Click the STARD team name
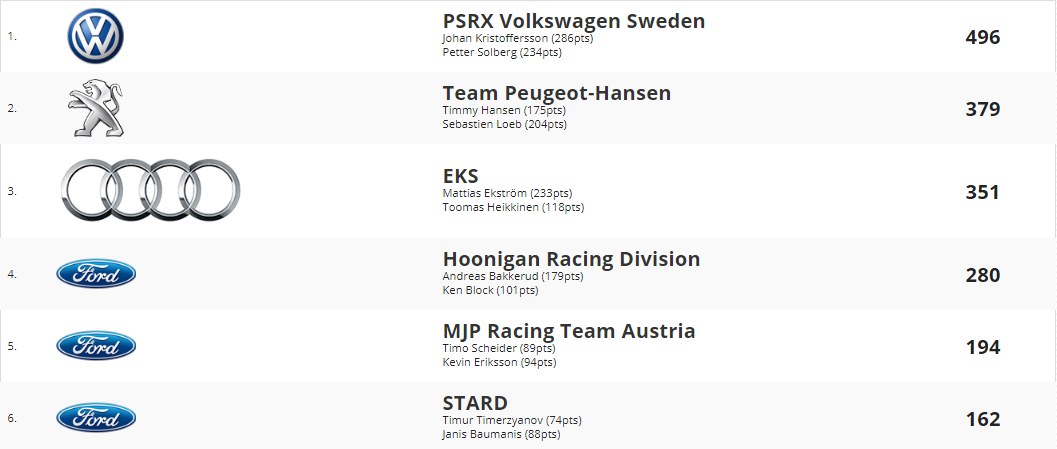This screenshot has height=449, width=1057. pyautogui.click(x=475, y=403)
